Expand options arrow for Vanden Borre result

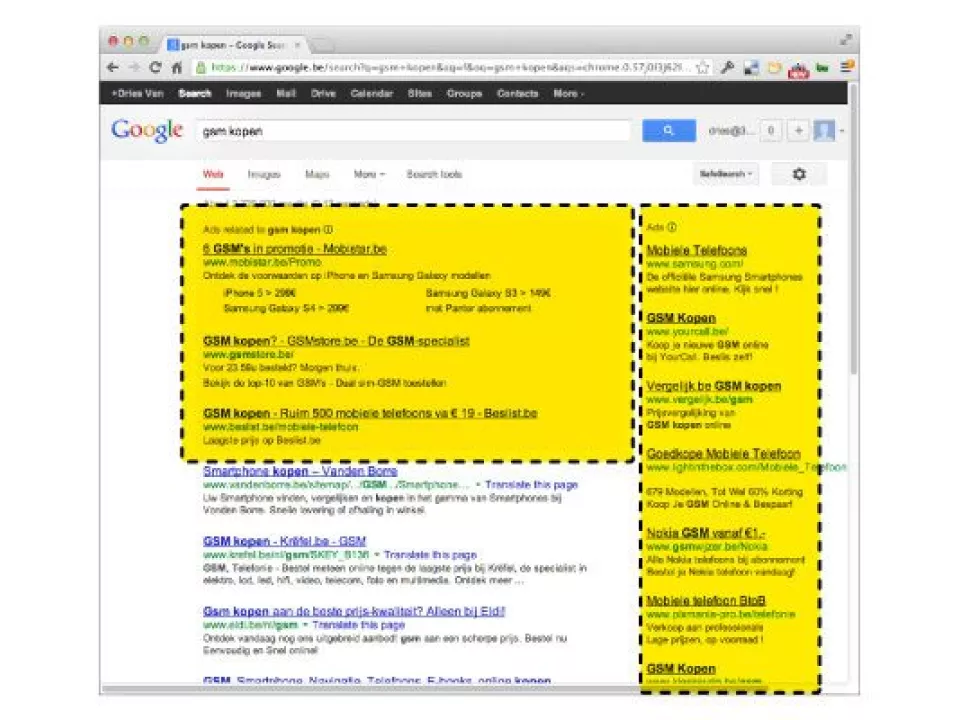(478, 485)
